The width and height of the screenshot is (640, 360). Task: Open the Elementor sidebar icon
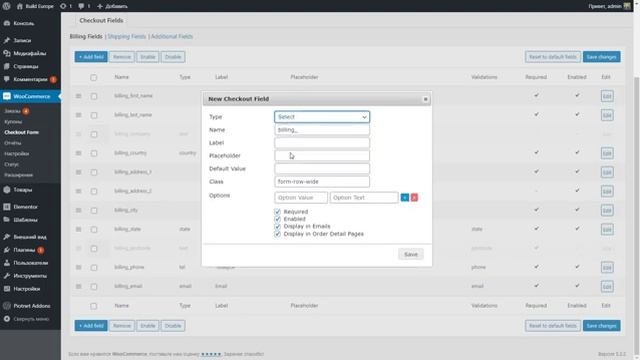point(7,207)
